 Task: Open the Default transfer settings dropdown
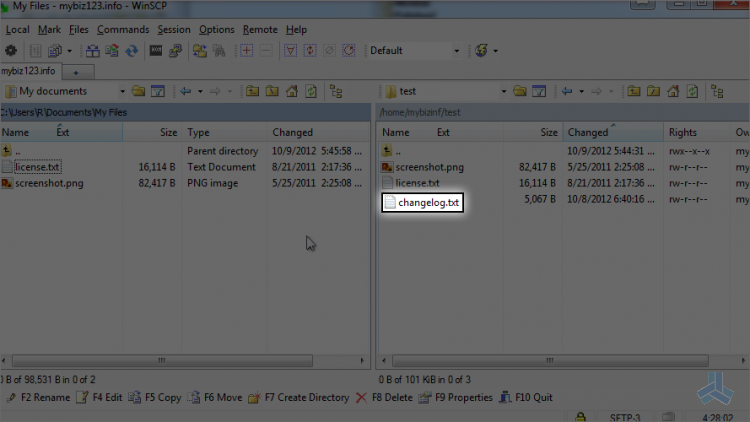(457, 51)
